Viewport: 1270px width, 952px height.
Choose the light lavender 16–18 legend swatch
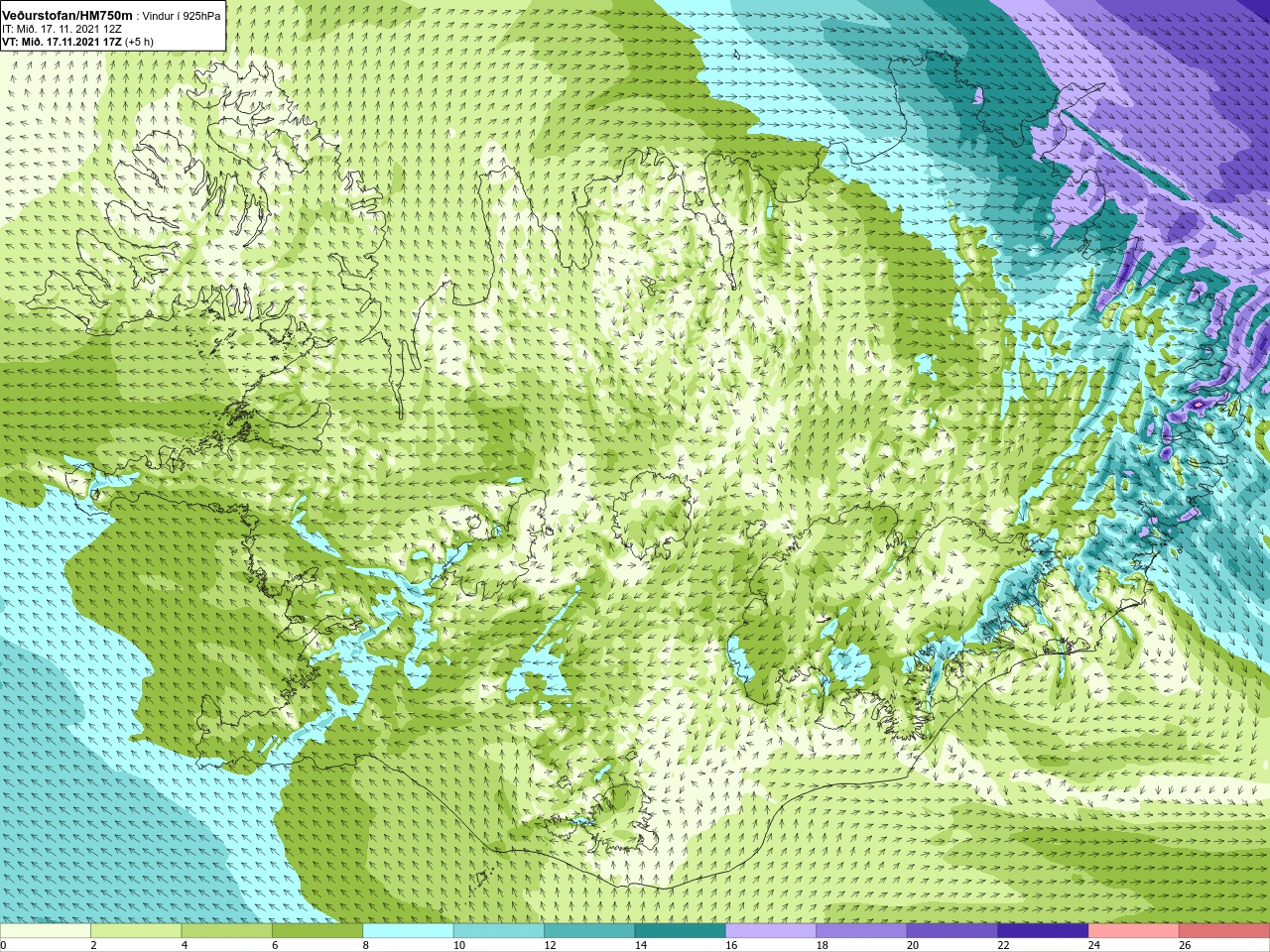(x=771, y=931)
